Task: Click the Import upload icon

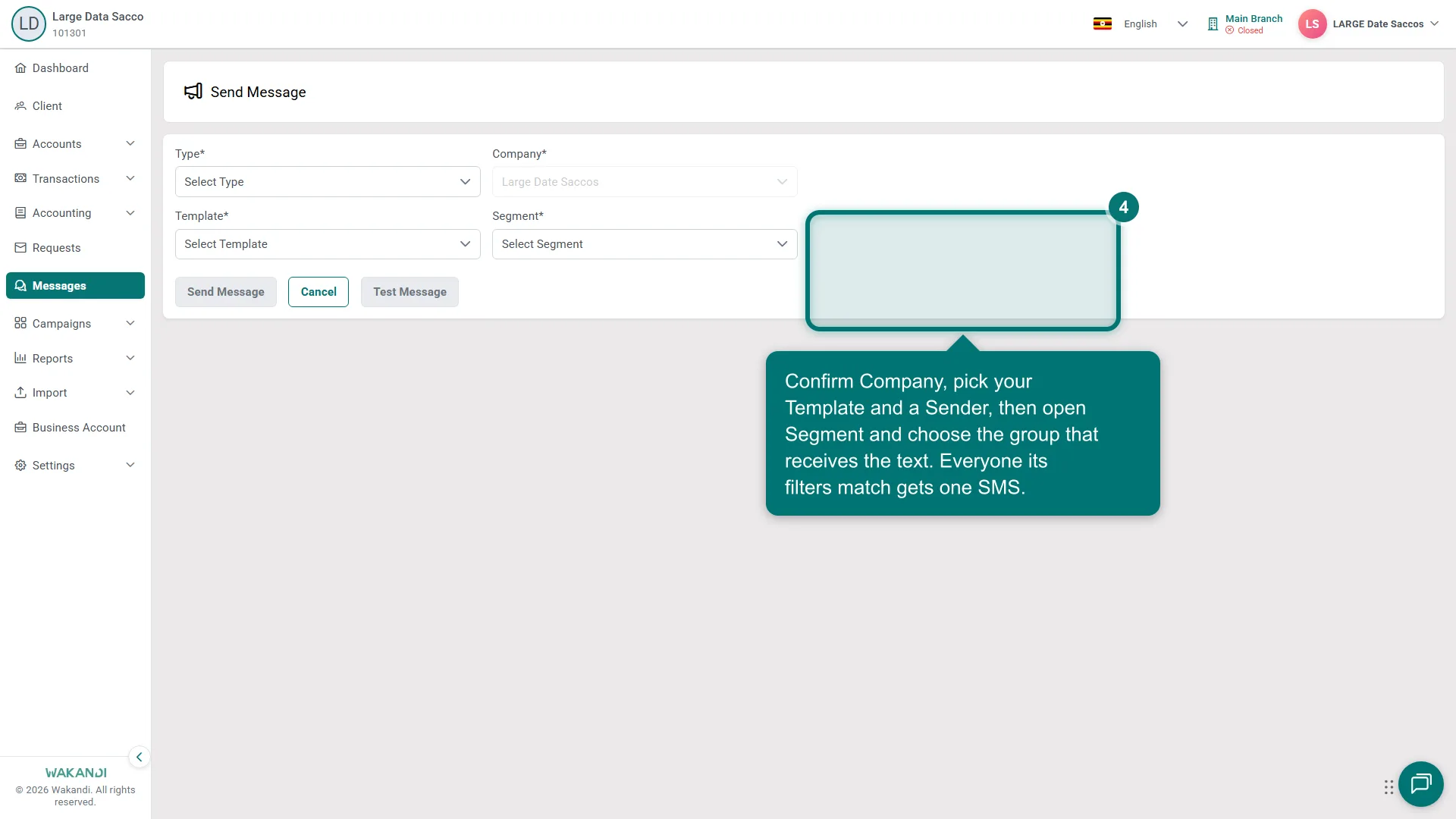Action: (x=20, y=393)
